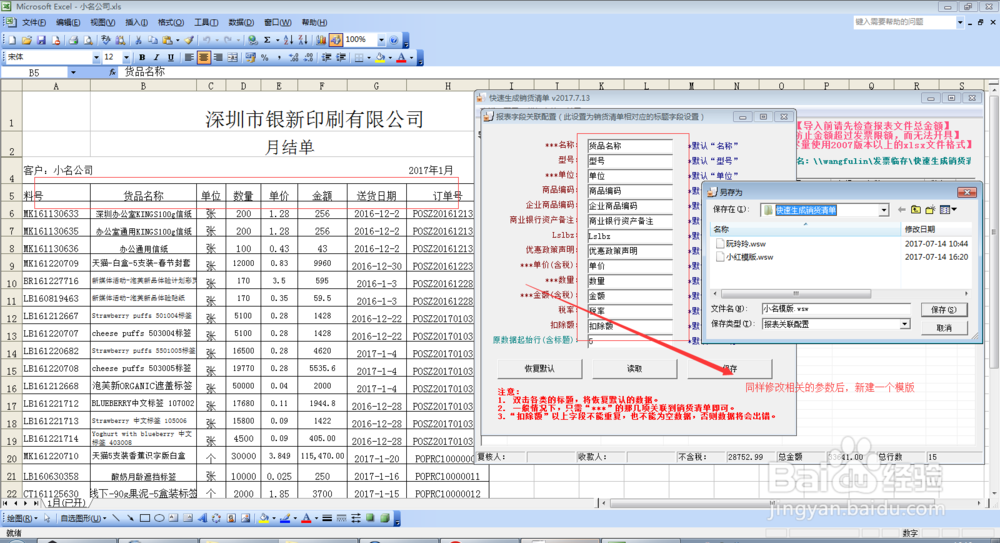Click the 保存 button in config window
This screenshot has width=1000, height=543.
pos(730,369)
